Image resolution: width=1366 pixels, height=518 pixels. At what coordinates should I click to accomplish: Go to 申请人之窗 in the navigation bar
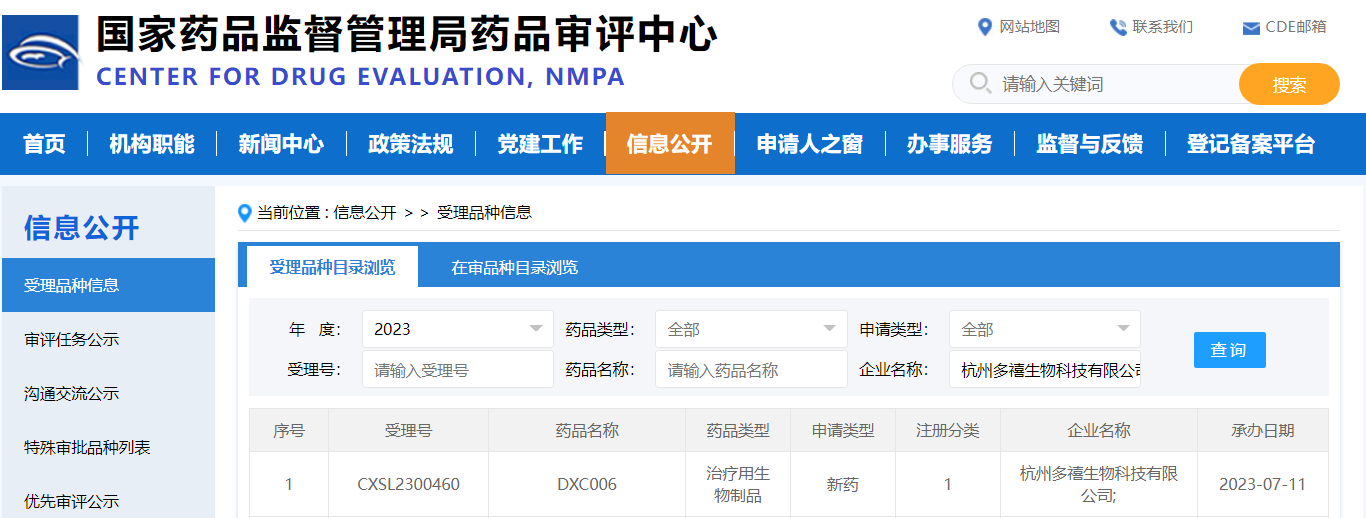coord(809,144)
